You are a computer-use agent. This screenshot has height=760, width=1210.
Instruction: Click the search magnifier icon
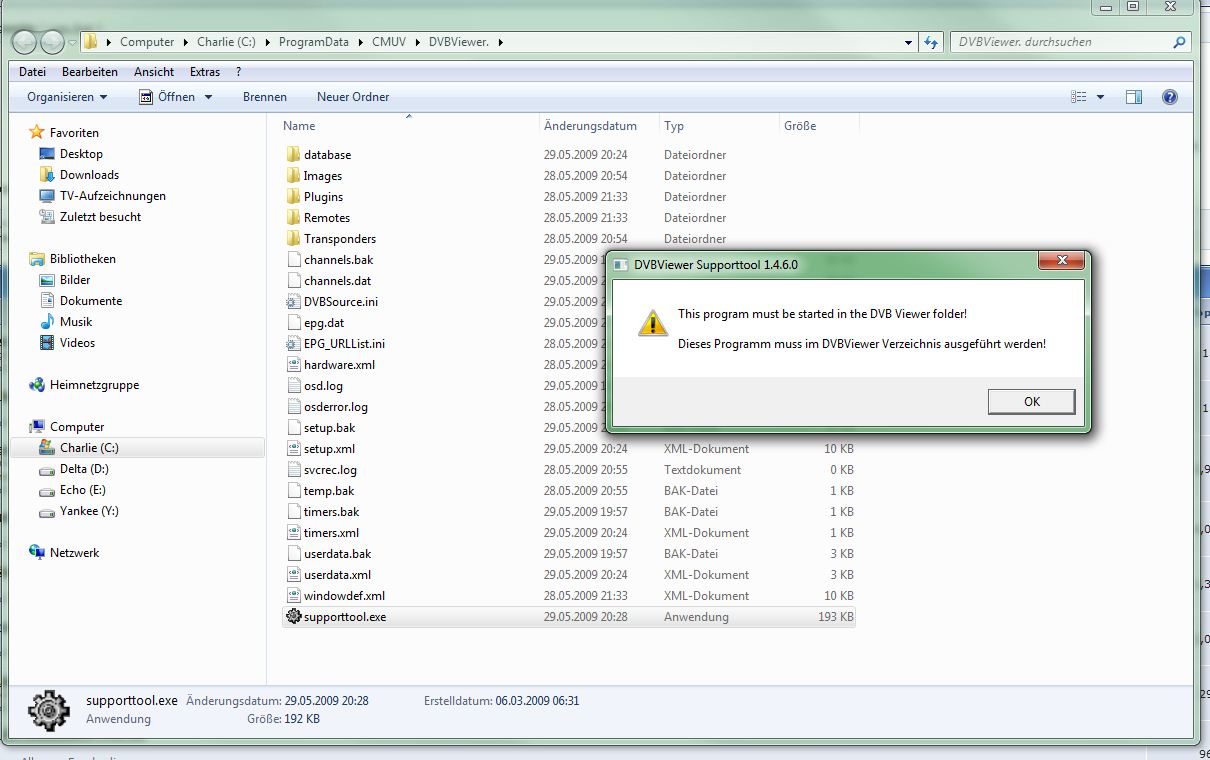pos(1180,42)
